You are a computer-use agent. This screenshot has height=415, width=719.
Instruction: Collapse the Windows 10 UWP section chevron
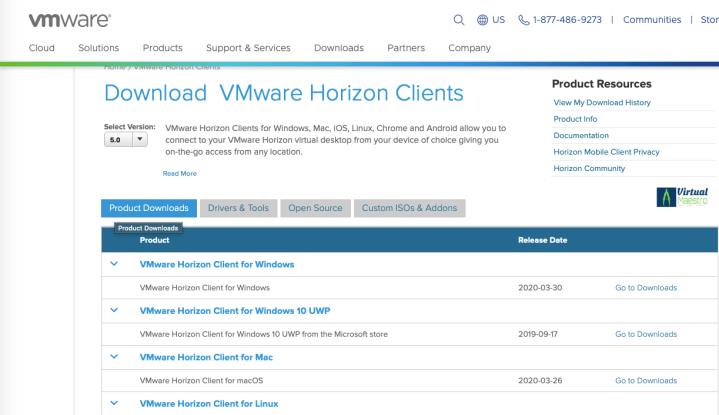[x=114, y=310]
